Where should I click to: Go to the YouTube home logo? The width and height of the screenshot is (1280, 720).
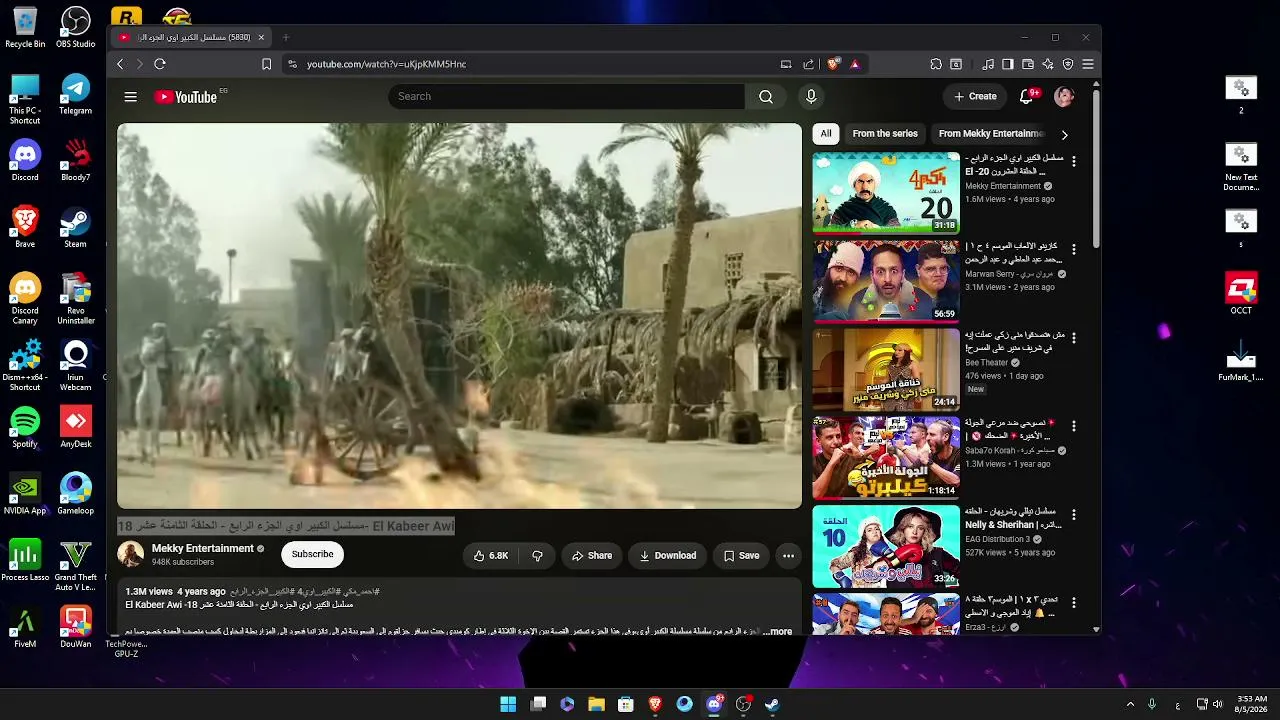pos(186,97)
